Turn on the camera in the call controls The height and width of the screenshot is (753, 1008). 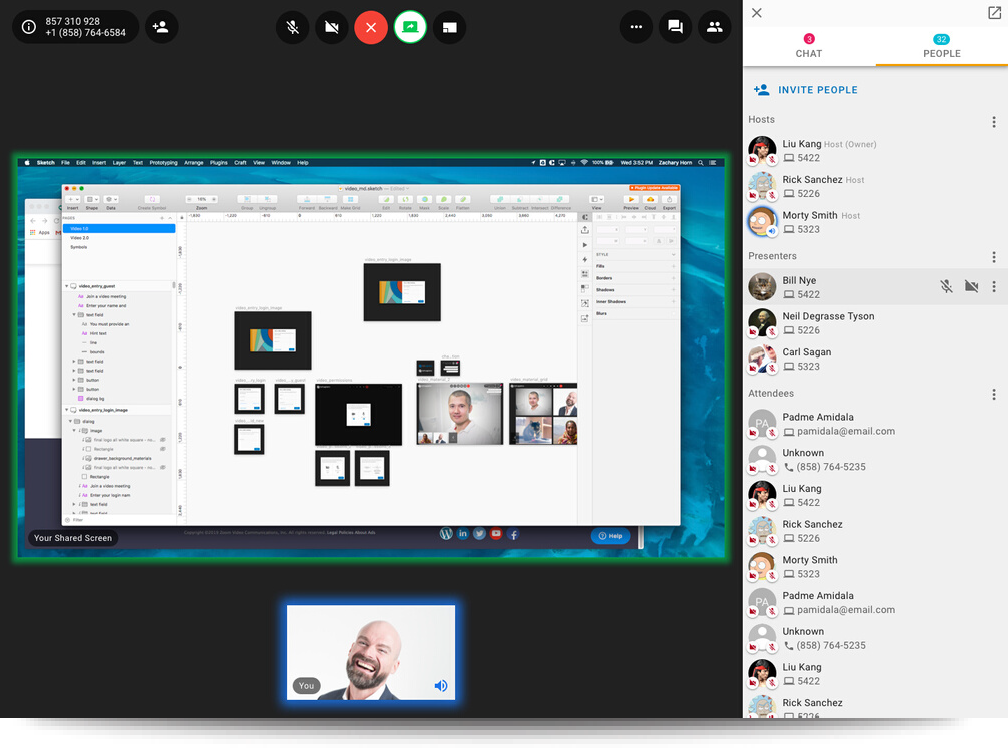point(332,28)
